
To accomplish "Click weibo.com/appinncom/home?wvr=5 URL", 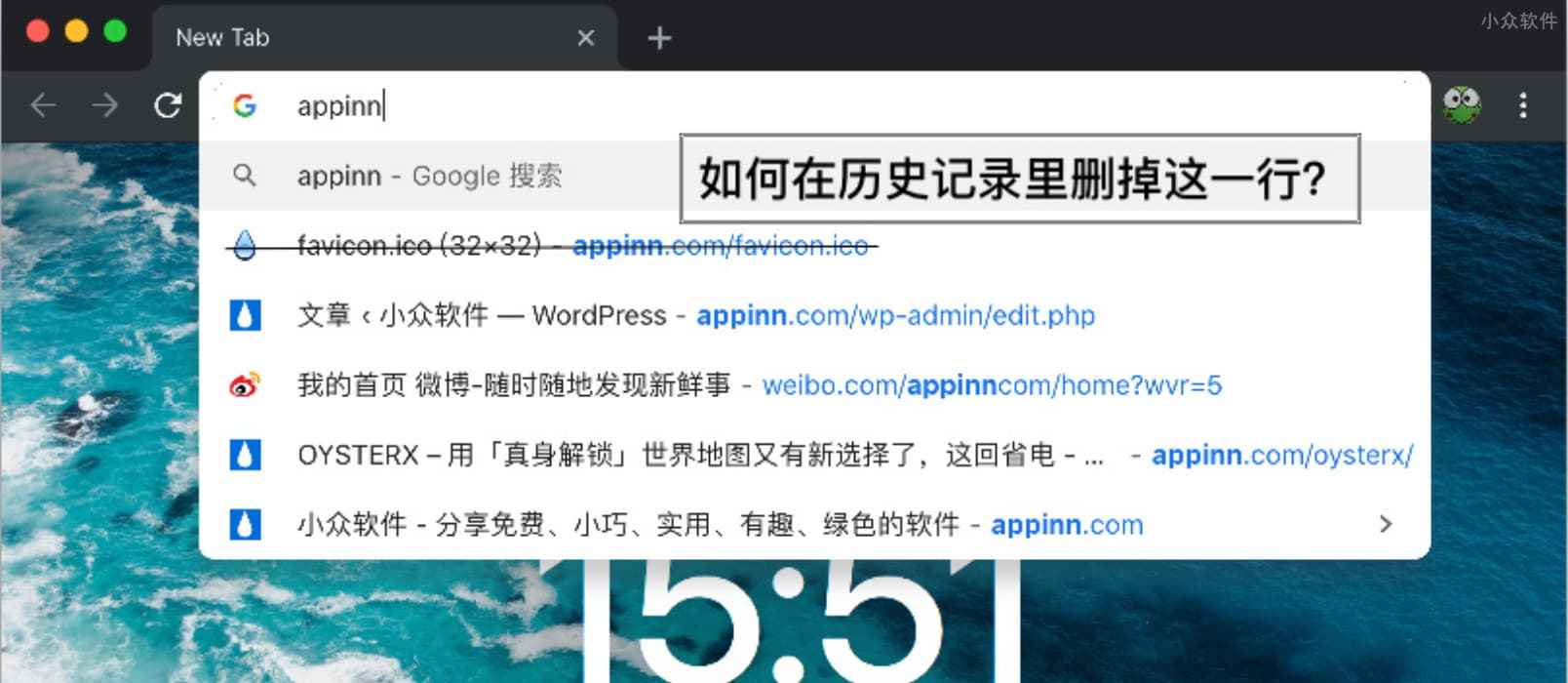I will tap(992, 385).
